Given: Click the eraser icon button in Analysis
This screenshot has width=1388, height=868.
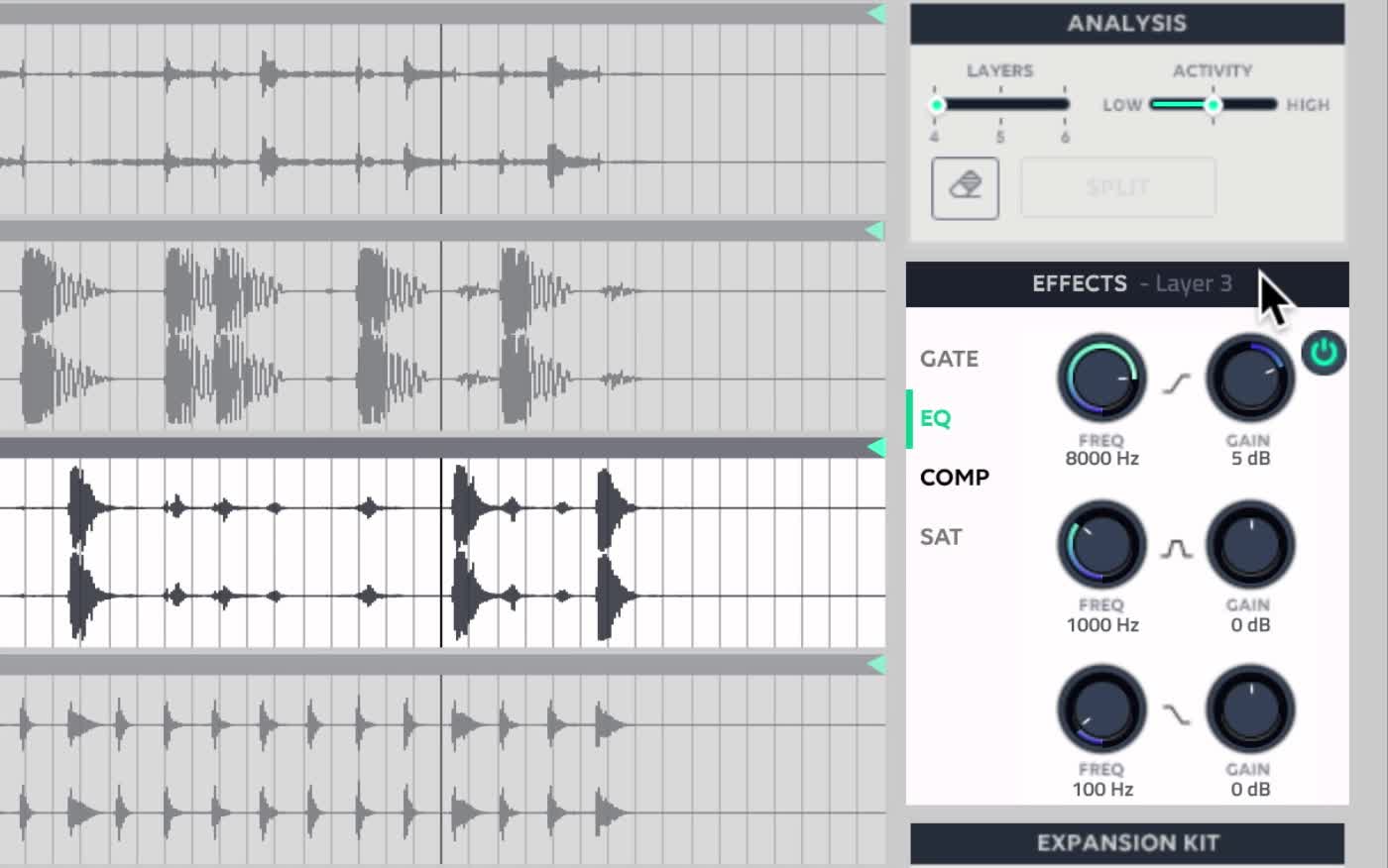Looking at the screenshot, I should click(x=965, y=187).
